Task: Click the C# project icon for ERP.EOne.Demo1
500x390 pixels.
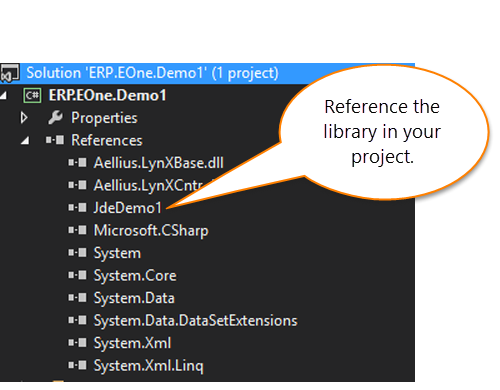Action: pyautogui.click(x=32, y=96)
